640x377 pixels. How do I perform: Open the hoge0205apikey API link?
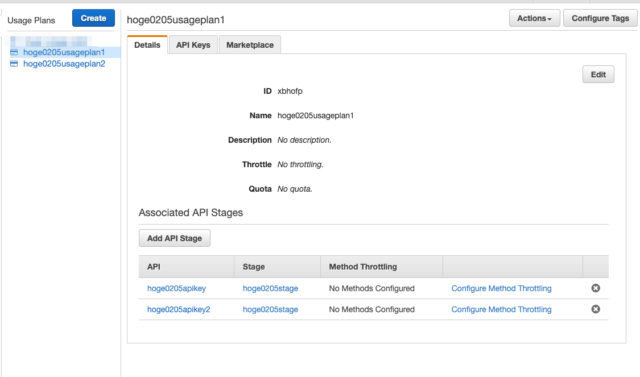point(176,288)
